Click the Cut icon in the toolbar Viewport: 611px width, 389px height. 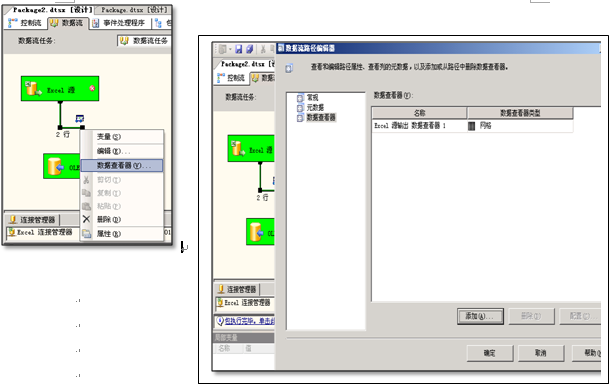click(x=263, y=49)
